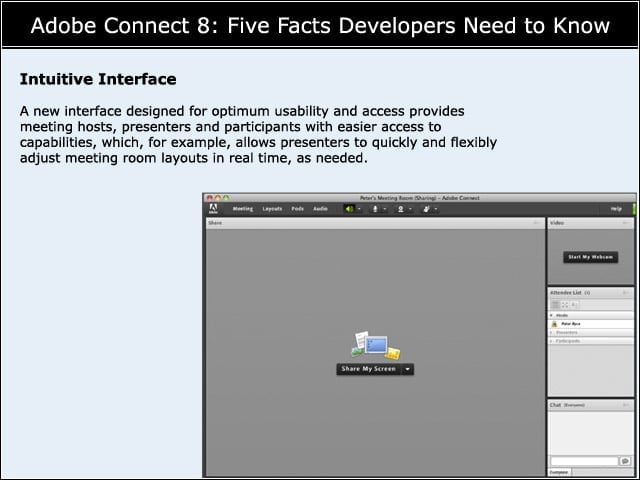Click the Share pod title
This screenshot has height=480, width=640.
215,223
